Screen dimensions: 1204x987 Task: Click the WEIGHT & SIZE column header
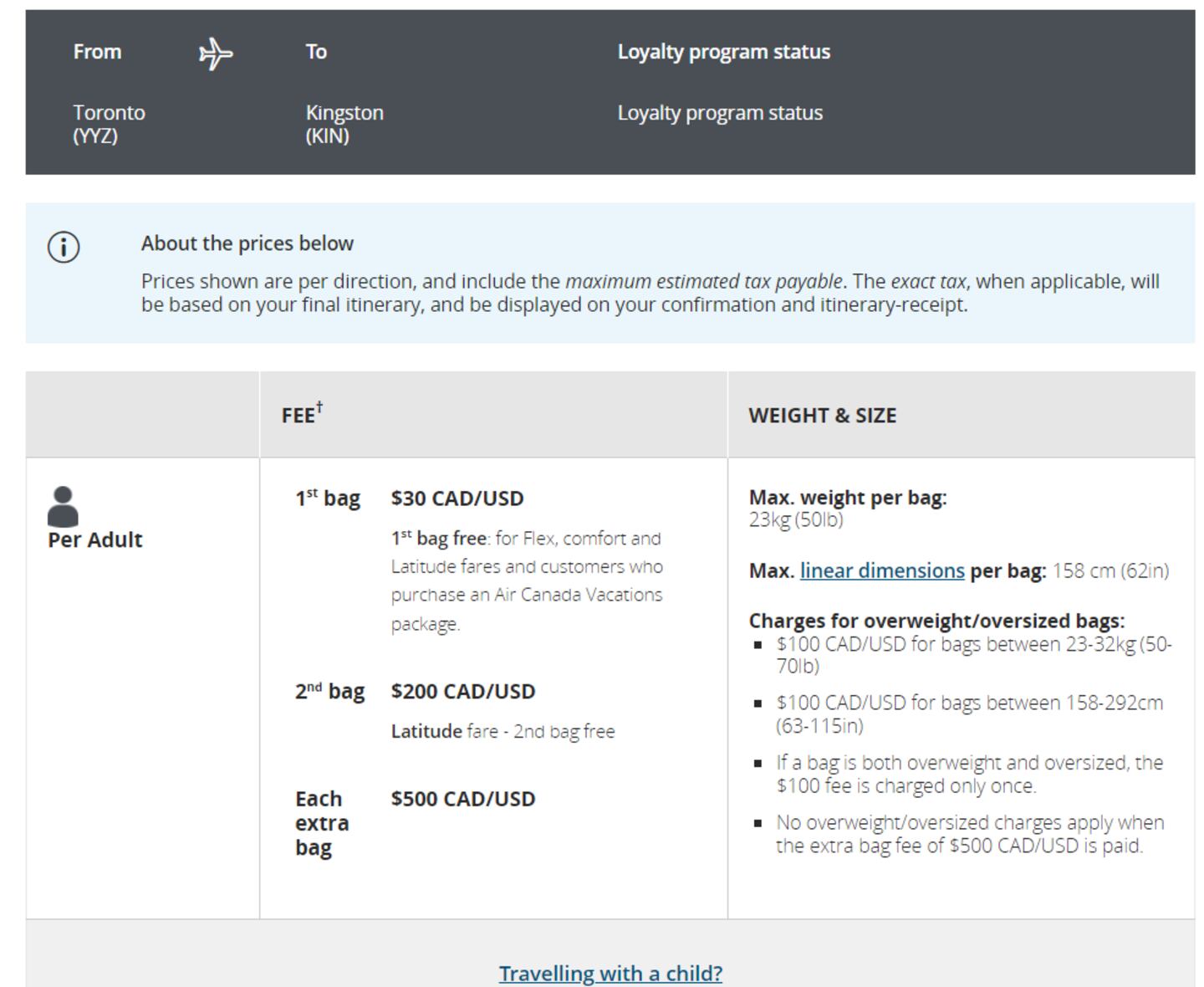point(823,416)
